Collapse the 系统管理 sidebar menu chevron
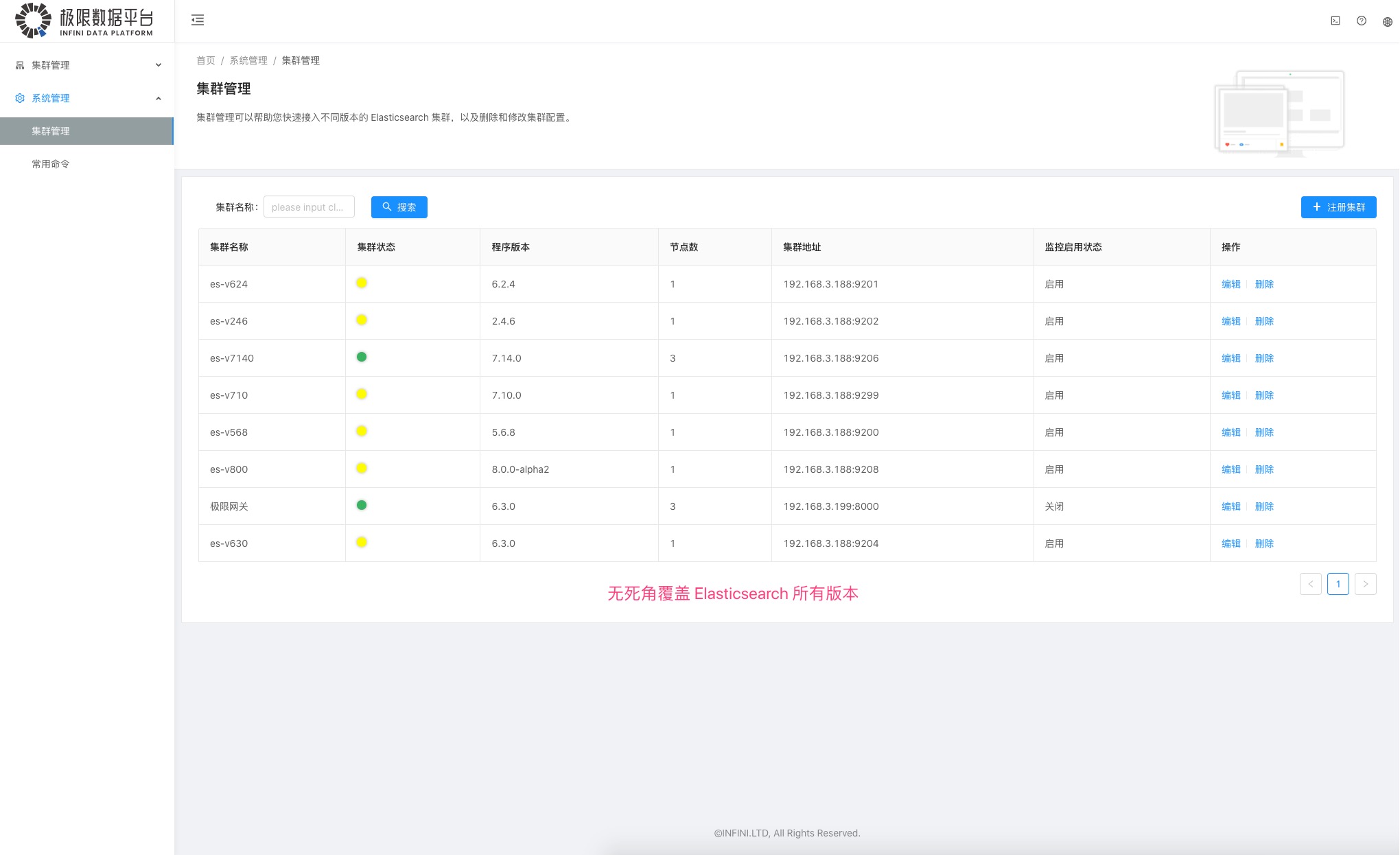1400x855 pixels. point(159,98)
